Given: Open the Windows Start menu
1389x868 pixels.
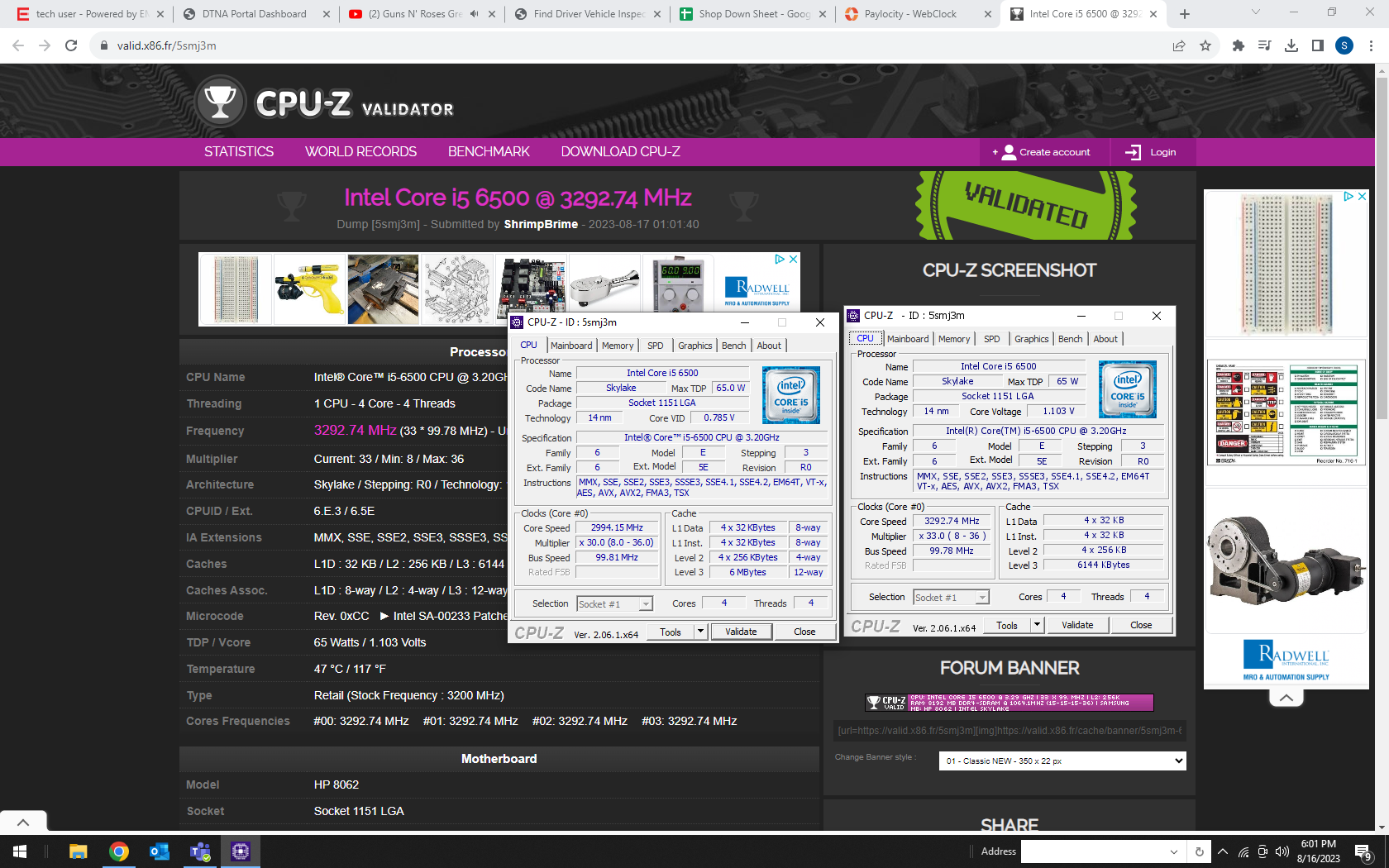Looking at the screenshot, I should pos(20,851).
